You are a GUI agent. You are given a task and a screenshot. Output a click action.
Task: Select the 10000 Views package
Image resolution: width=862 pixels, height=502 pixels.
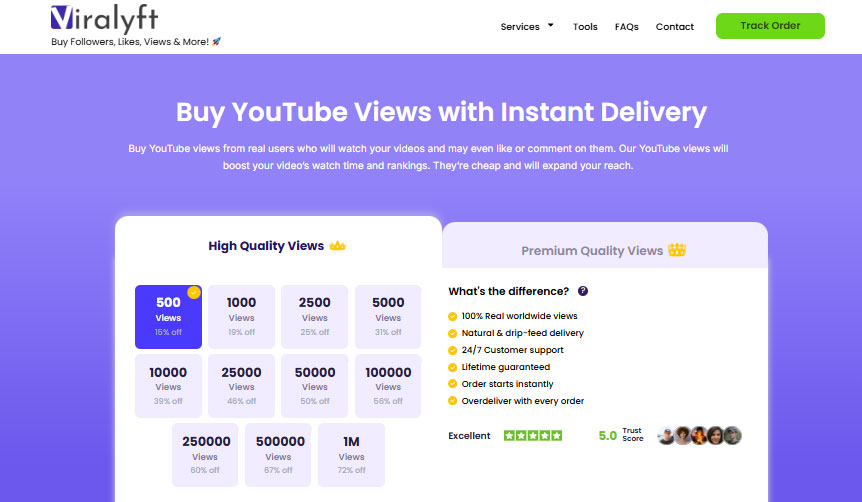(168, 386)
